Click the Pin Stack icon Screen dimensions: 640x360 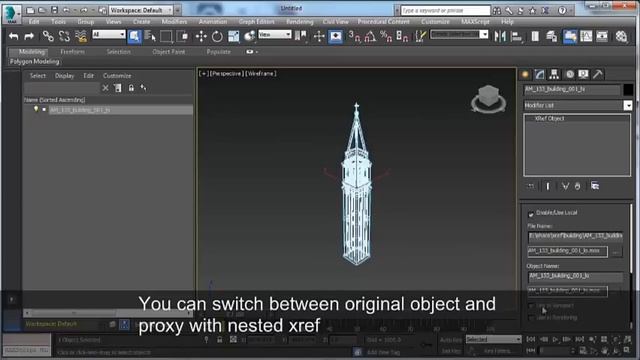531,186
